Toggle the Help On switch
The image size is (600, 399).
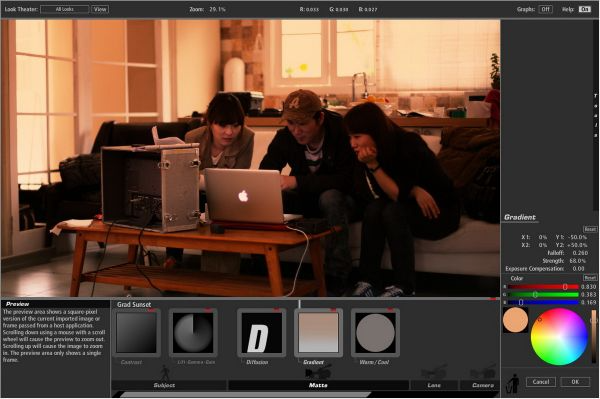tap(585, 9)
